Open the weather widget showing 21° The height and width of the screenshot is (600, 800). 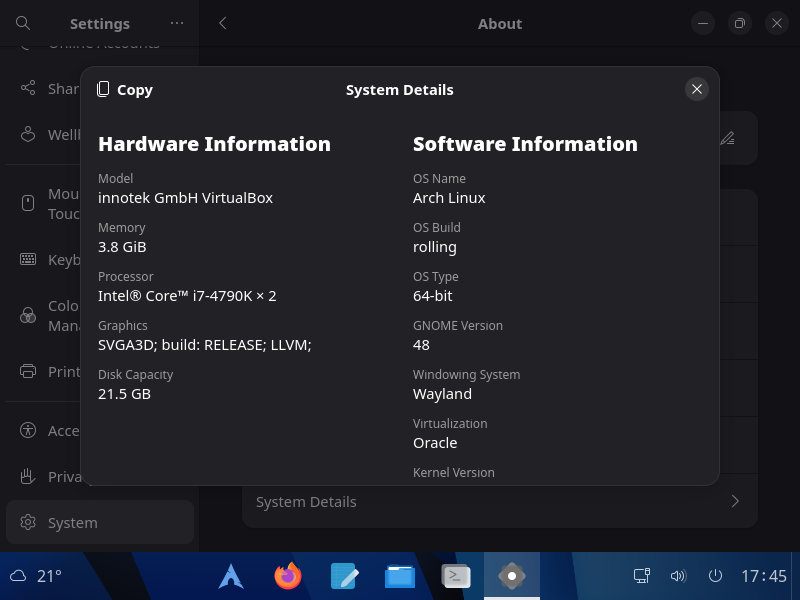tap(36, 576)
